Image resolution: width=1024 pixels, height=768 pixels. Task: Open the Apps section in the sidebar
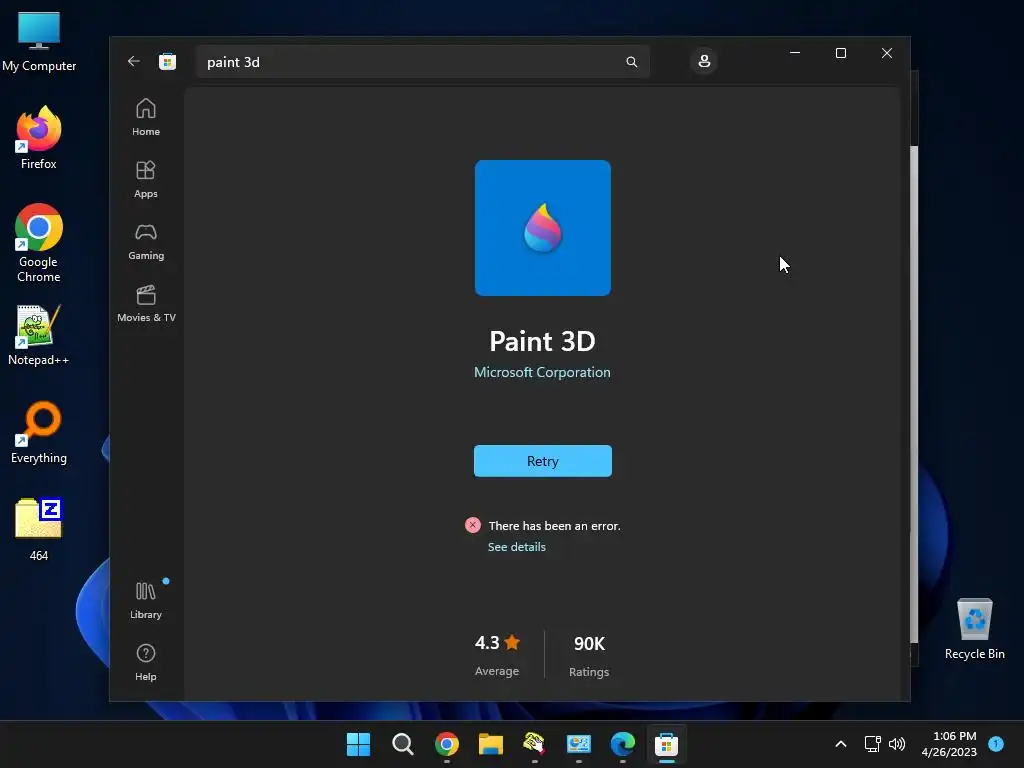(x=146, y=180)
